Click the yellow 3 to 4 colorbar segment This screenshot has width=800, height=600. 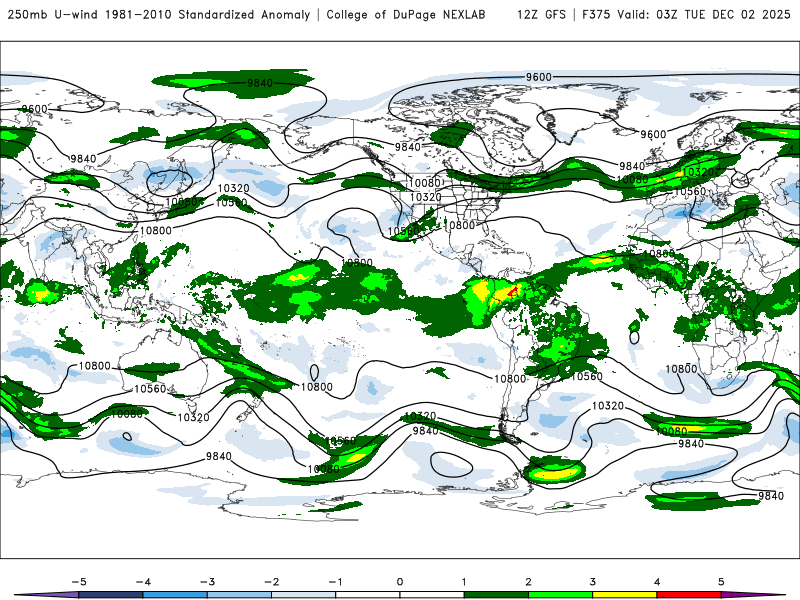tap(624, 595)
